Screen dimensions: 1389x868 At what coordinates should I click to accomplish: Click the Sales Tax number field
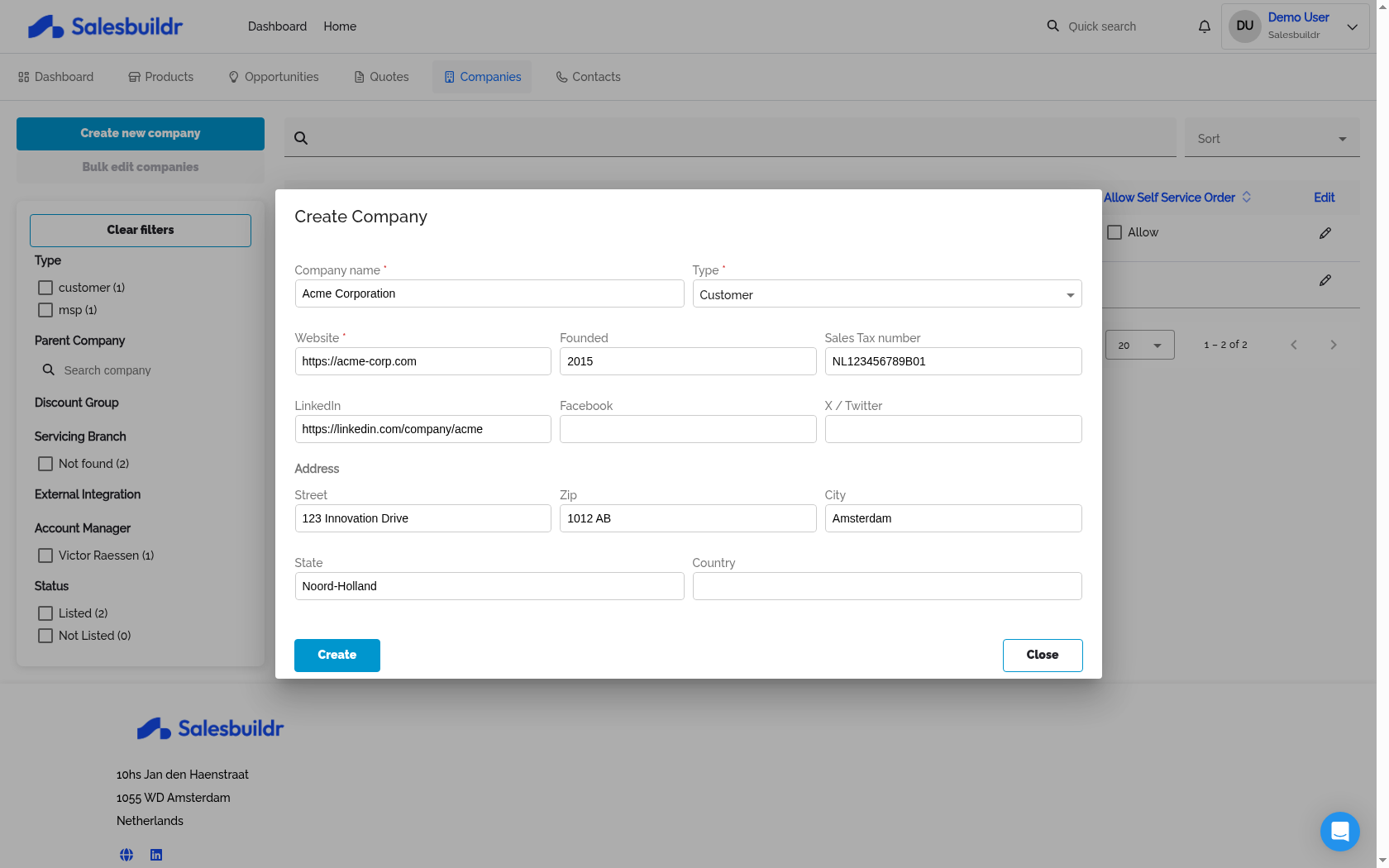point(953,361)
